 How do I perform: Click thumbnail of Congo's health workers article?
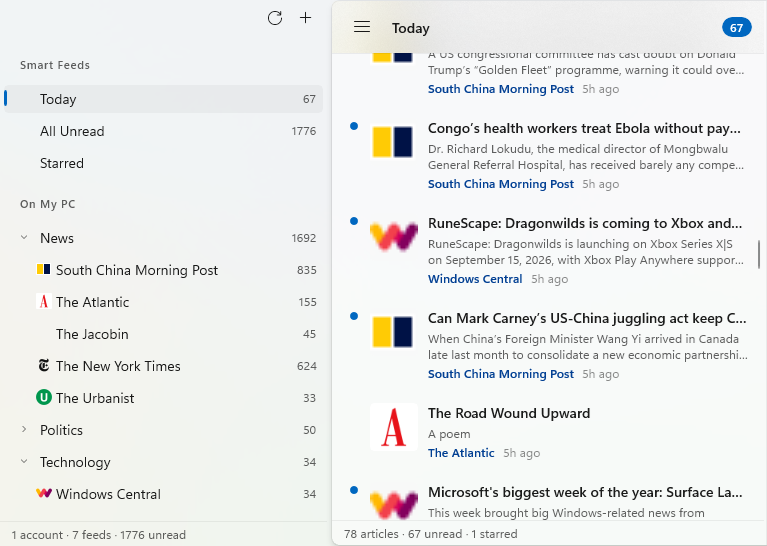coord(393,142)
